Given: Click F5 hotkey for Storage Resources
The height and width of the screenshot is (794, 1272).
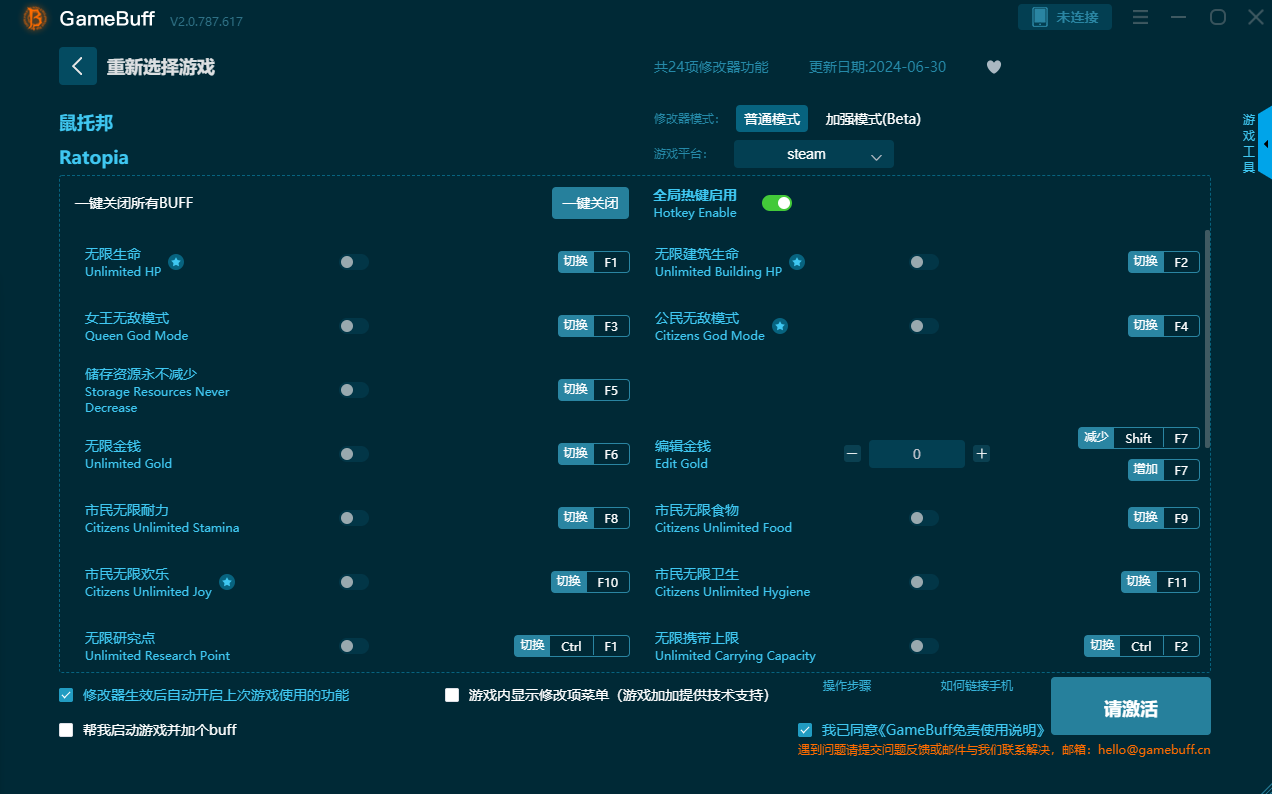Looking at the screenshot, I should pos(594,390).
